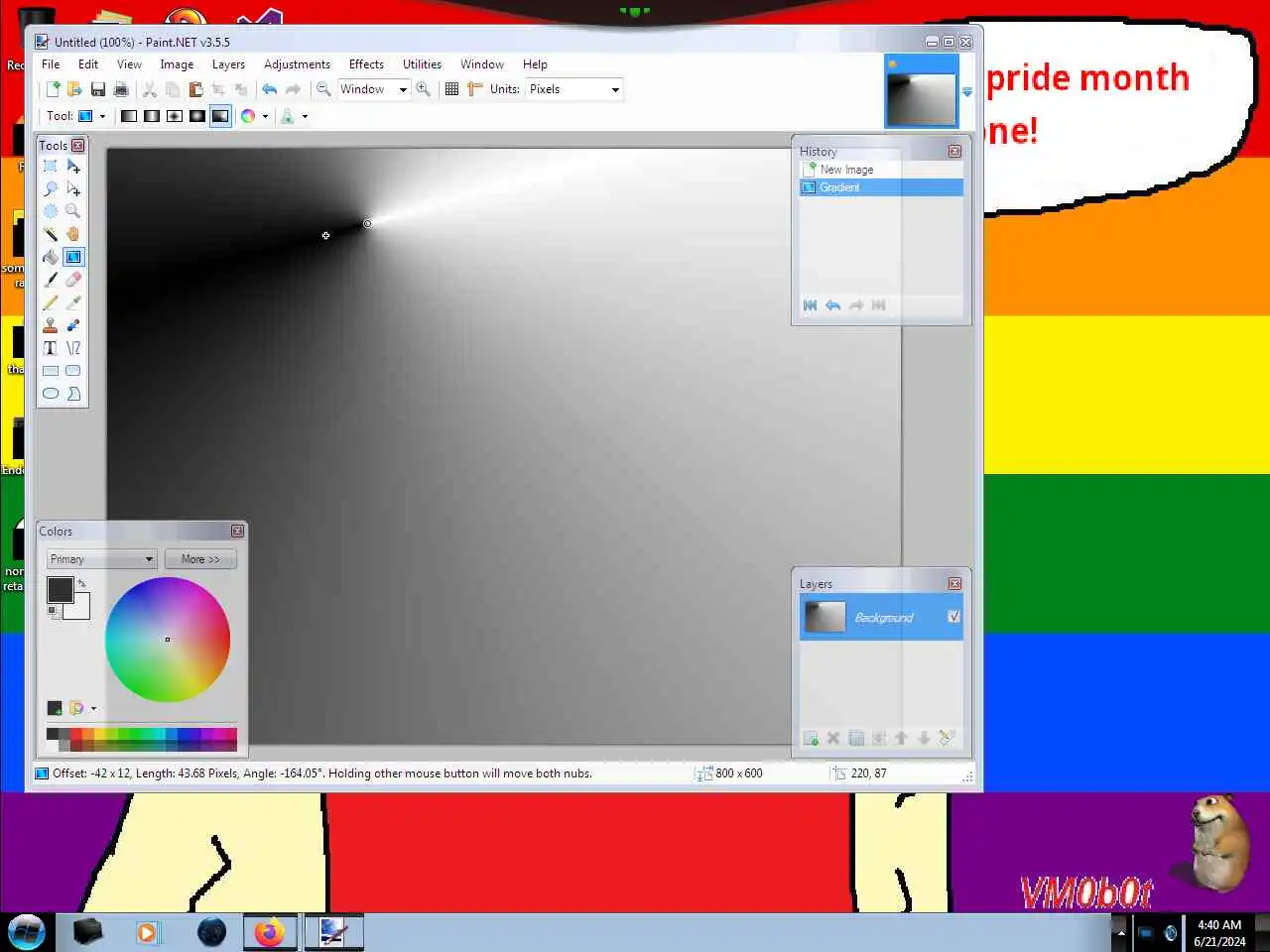Click Rewind in History panel
This screenshot has width=1270, height=952.
(x=810, y=305)
